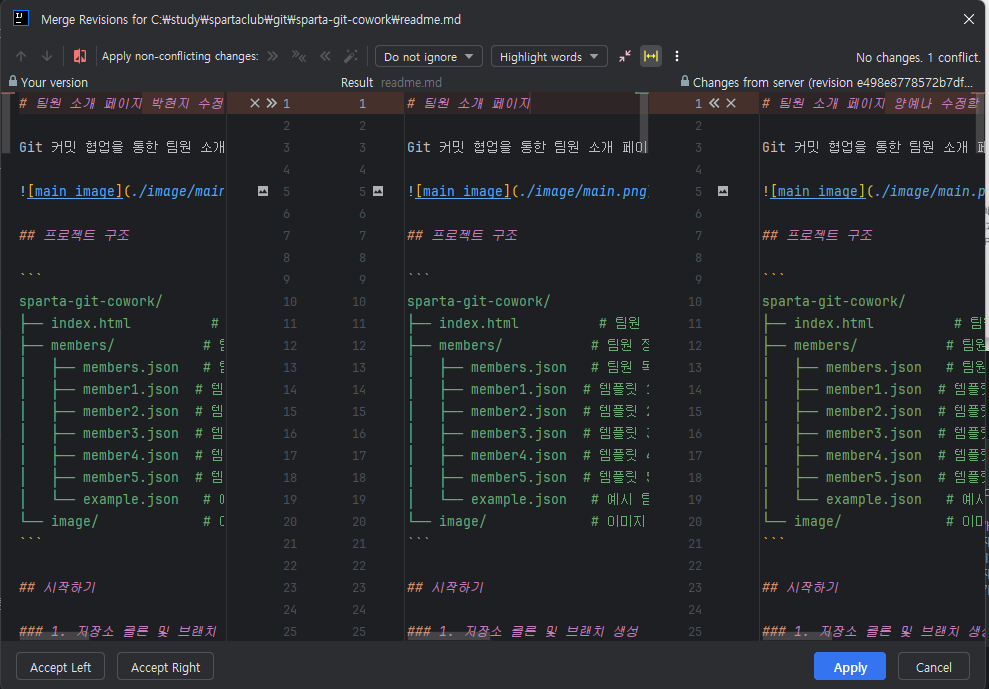
Task: Click the compare contents toolbar icon
Action: 79,56
